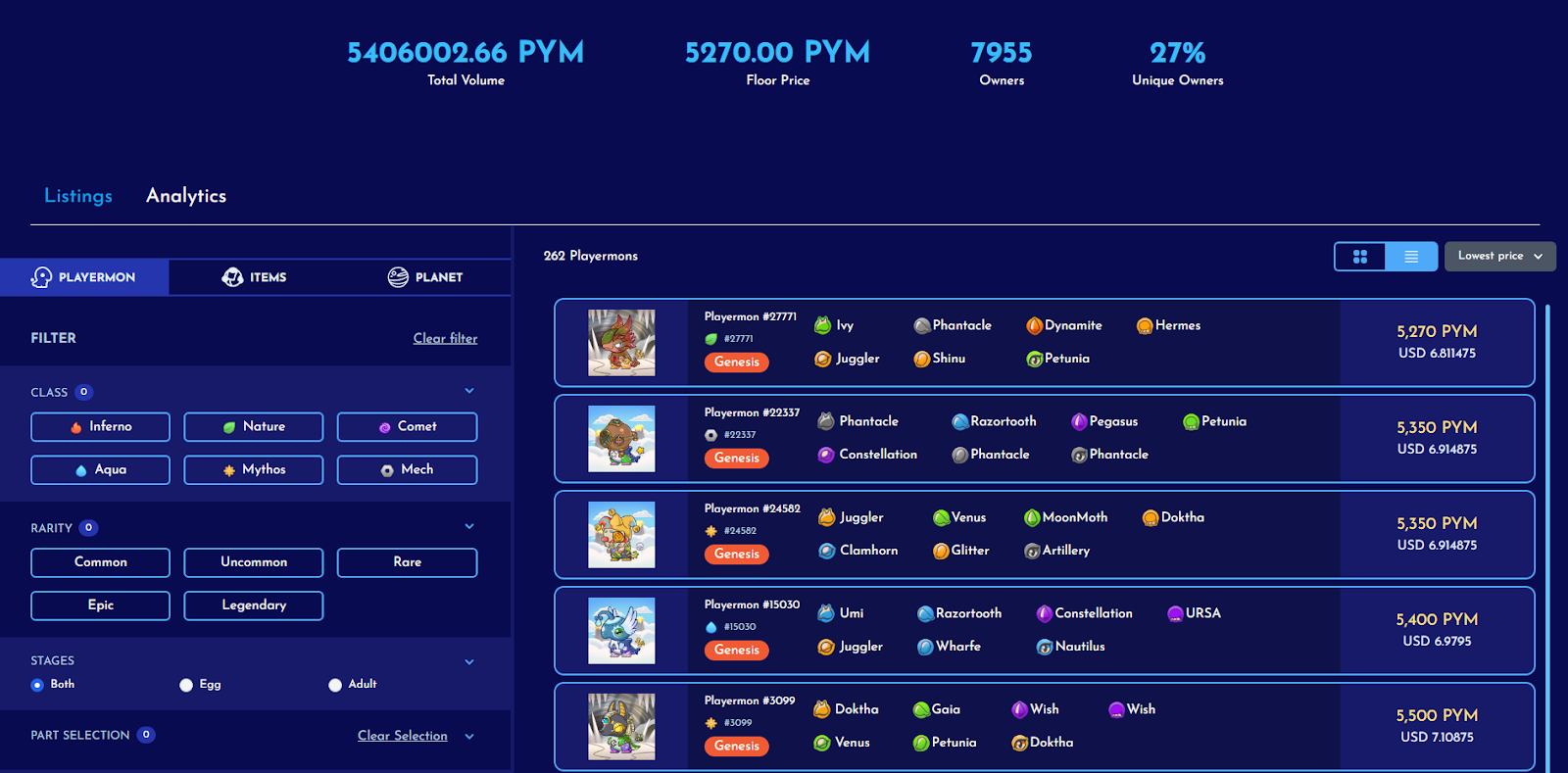1568x773 pixels.
Task: Select the Comet class filter
Action: click(407, 427)
